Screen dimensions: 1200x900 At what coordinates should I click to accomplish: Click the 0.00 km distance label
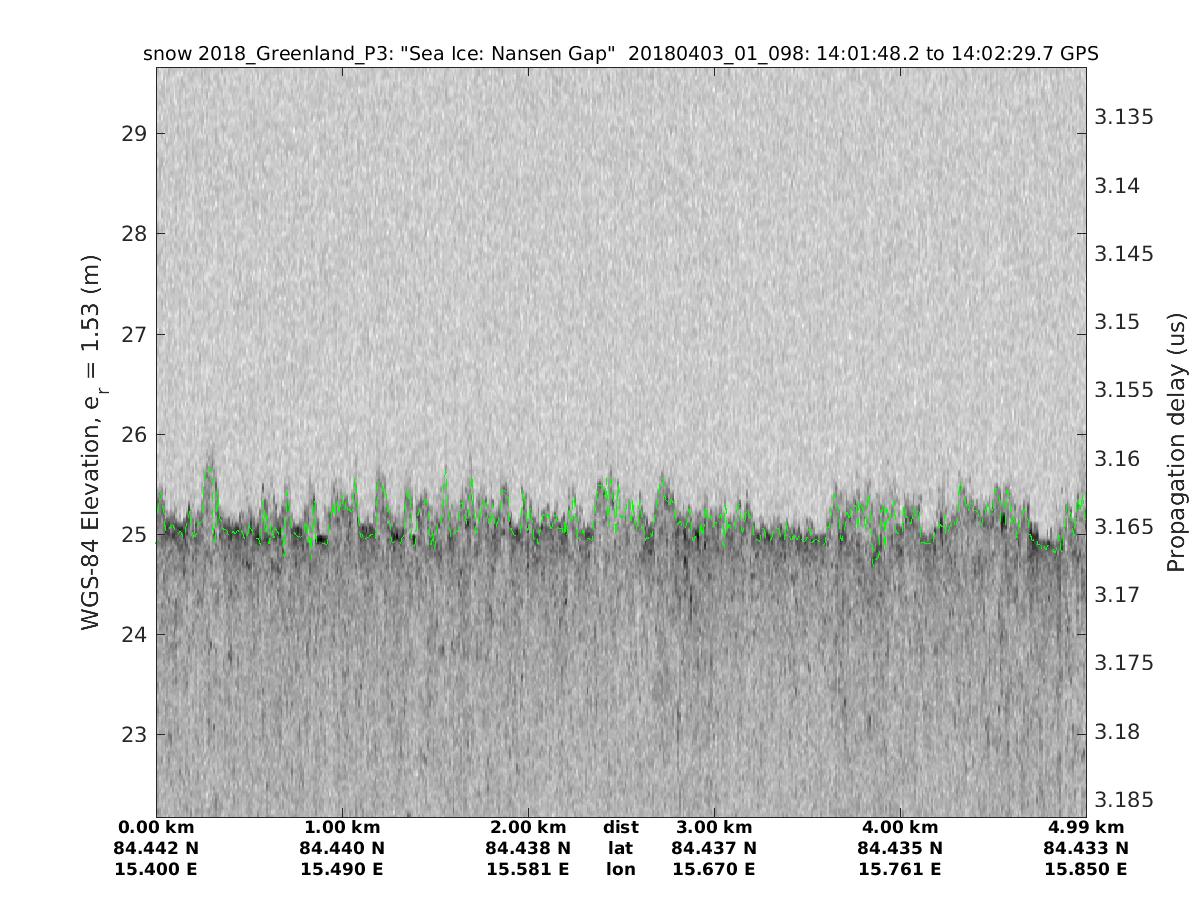point(156,828)
